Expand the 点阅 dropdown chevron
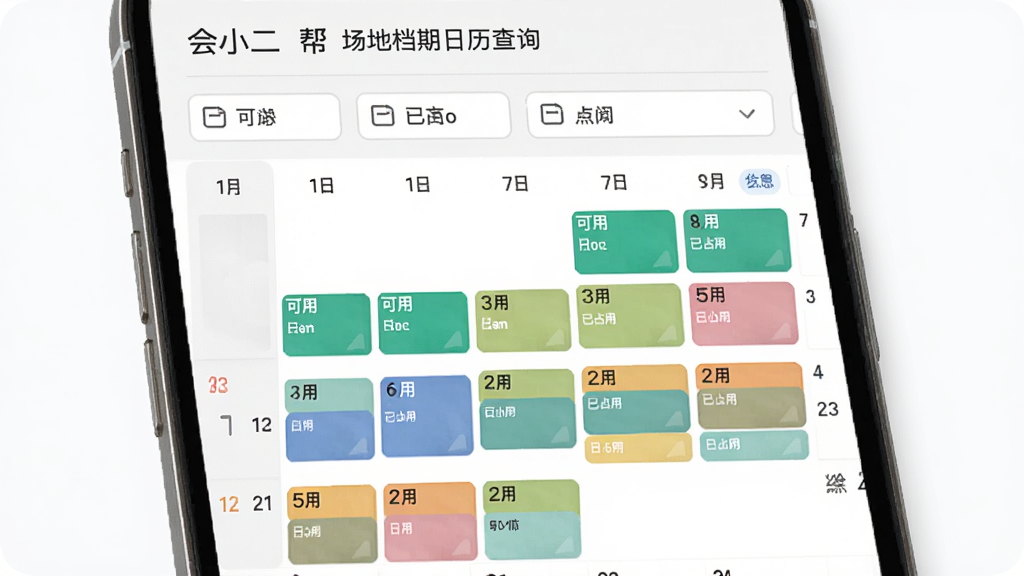Image resolution: width=1024 pixels, height=576 pixels. coord(747,114)
